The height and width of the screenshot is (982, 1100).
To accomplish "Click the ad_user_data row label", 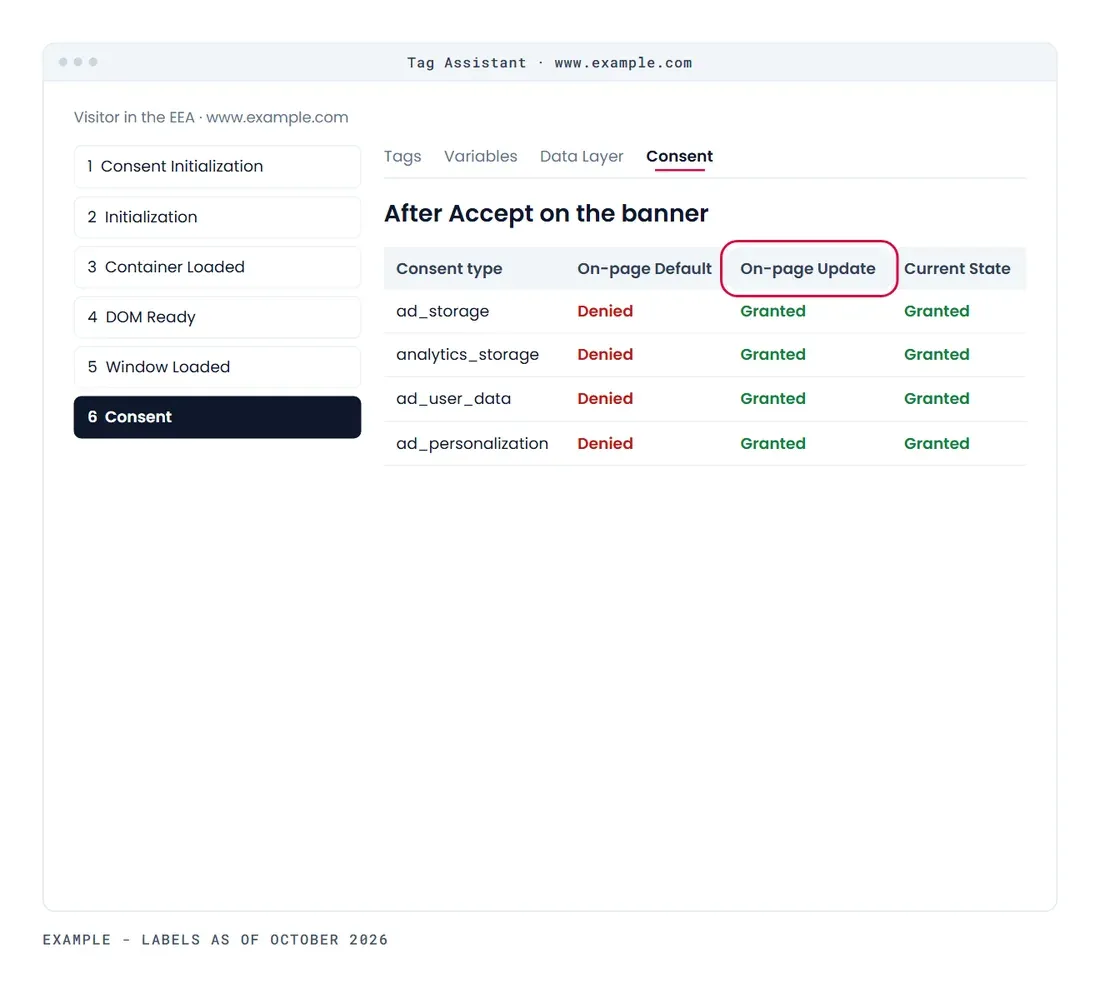I will pos(453,398).
